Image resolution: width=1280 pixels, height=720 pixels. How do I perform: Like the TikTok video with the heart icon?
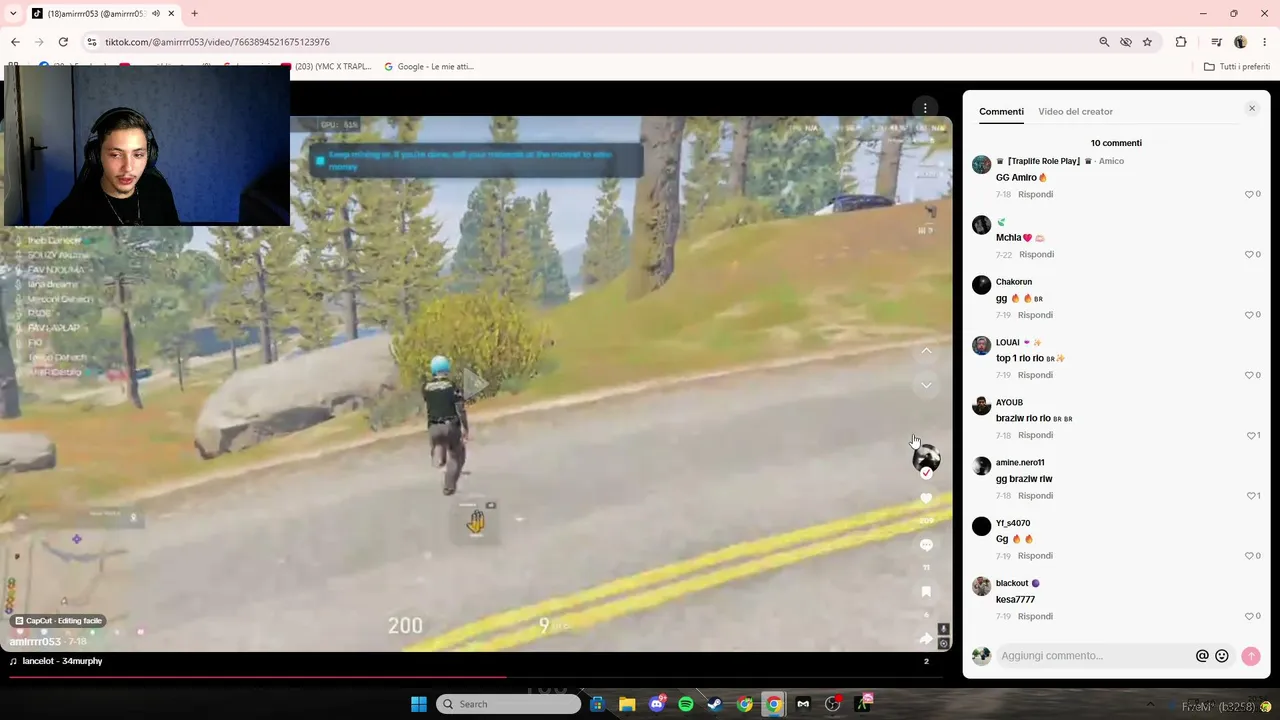point(926,498)
